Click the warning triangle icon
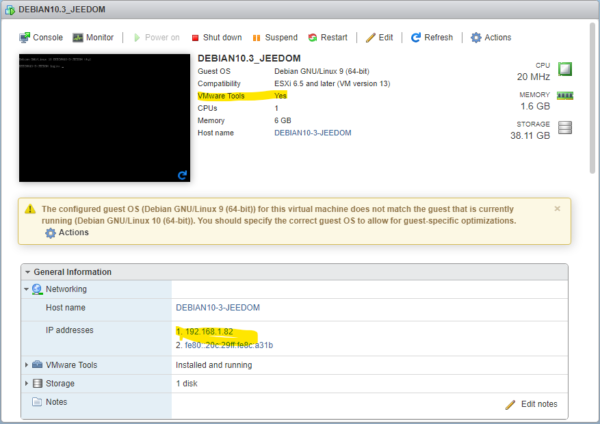The width and height of the screenshot is (600, 424). (30, 209)
